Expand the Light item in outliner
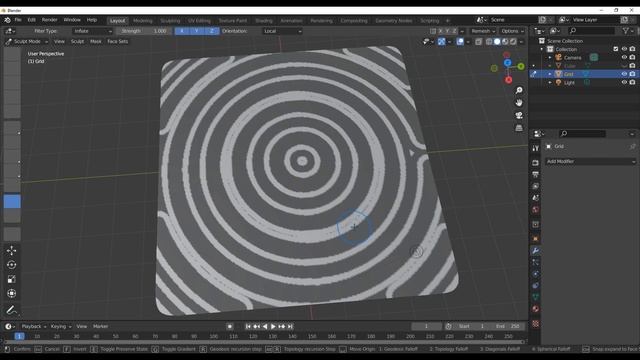The image size is (640, 360). click(550, 82)
